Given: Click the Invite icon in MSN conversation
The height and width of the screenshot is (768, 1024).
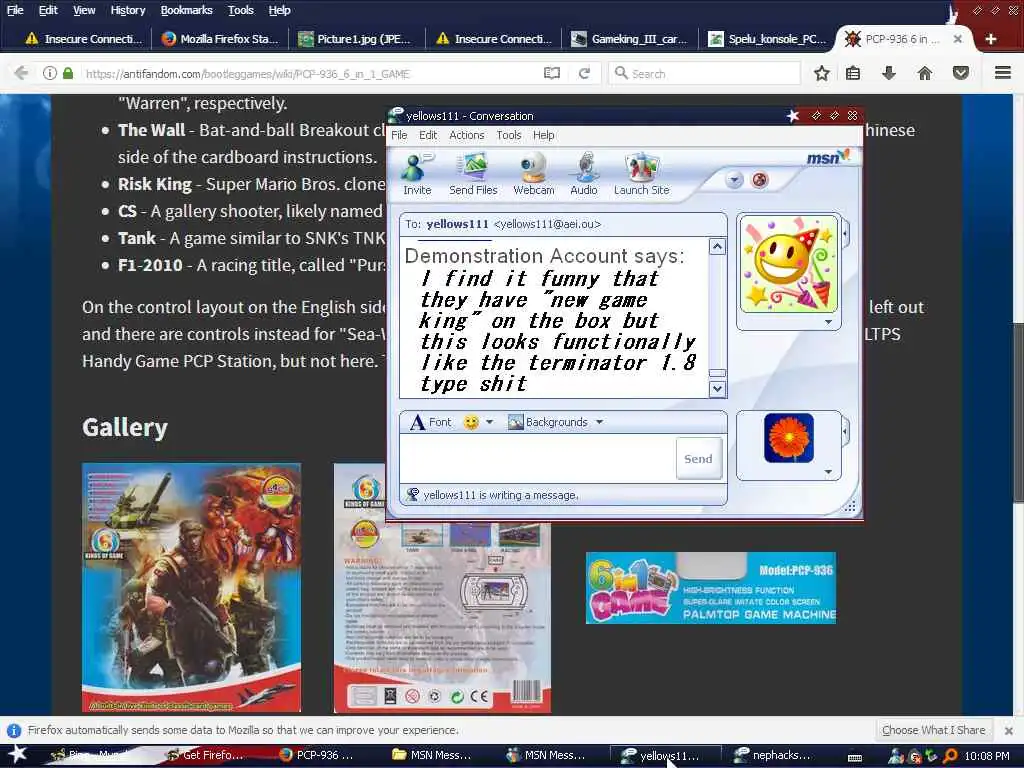Looking at the screenshot, I should 417,174.
